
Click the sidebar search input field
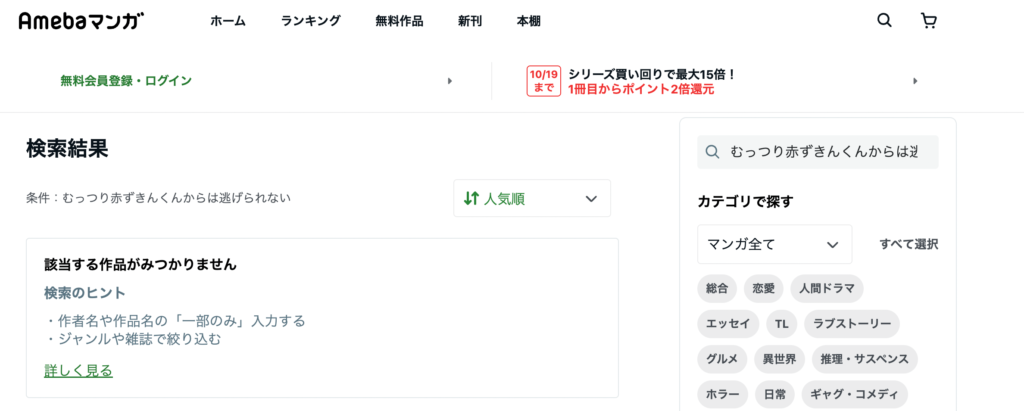(x=818, y=152)
